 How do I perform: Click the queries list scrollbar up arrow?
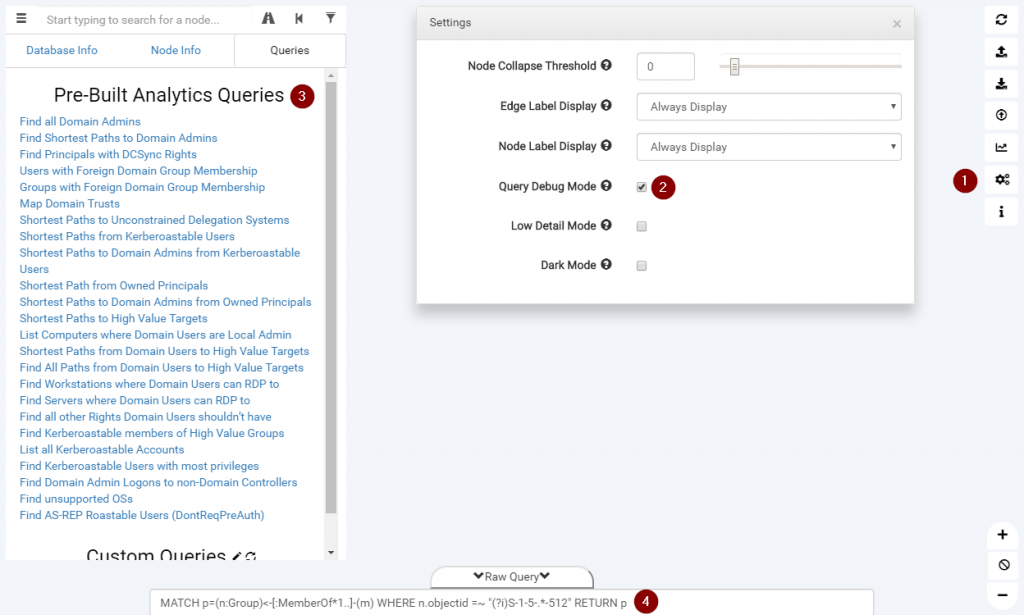(331, 76)
